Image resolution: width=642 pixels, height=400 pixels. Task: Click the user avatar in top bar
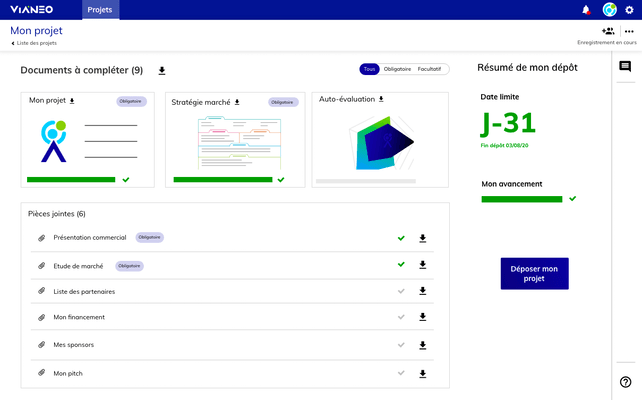pyautogui.click(x=609, y=10)
